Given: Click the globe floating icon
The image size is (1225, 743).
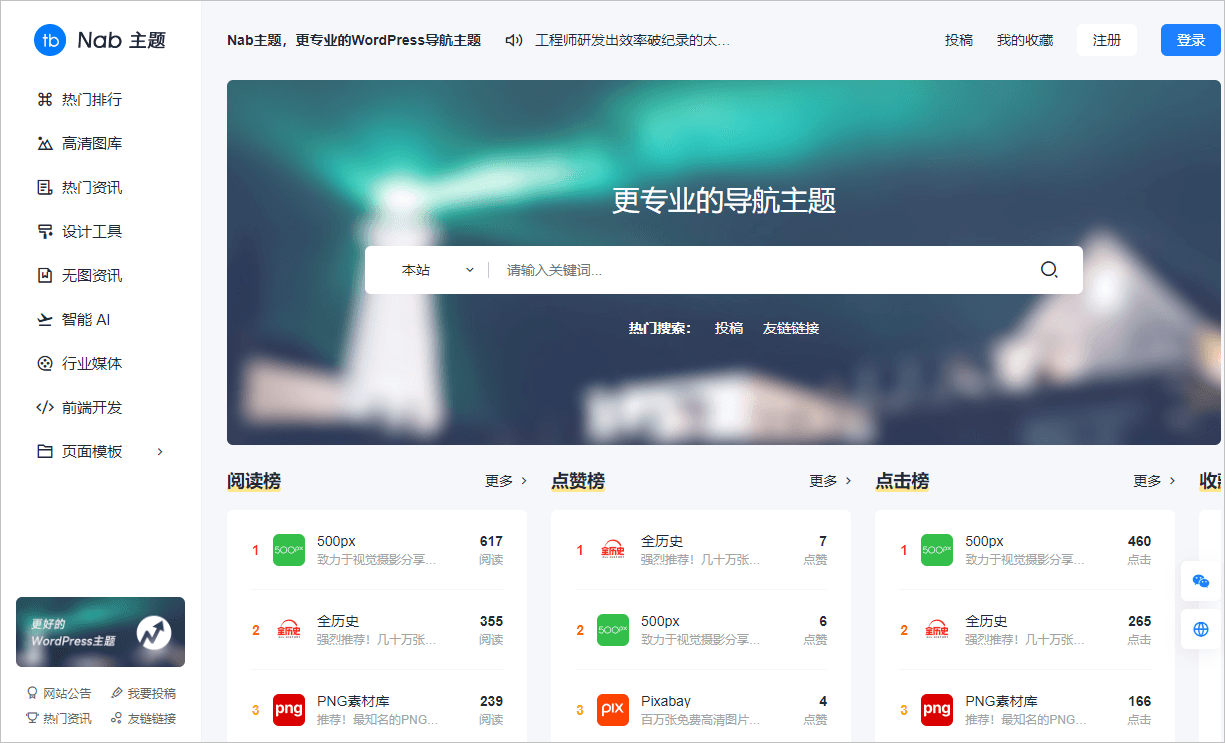Looking at the screenshot, I should 1201,629.
